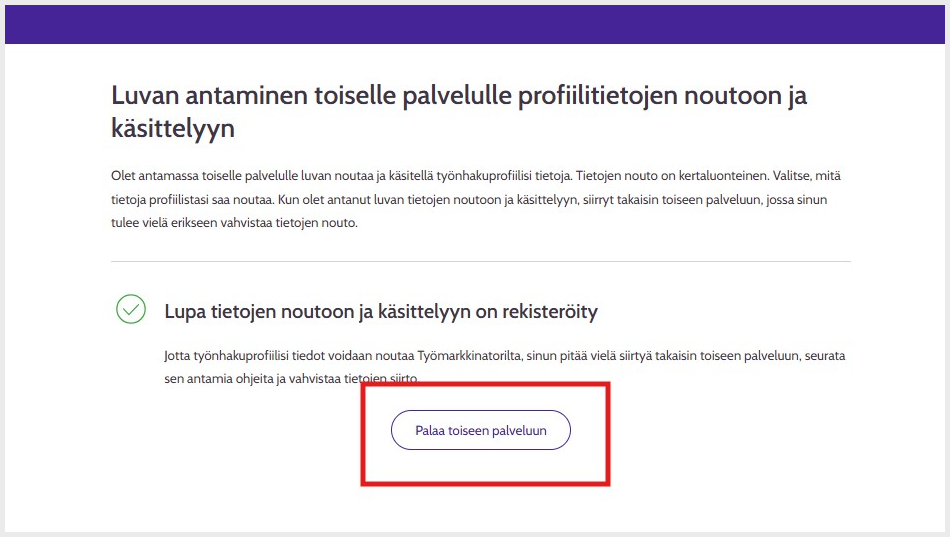Click the purple header bar

point(475,23)
